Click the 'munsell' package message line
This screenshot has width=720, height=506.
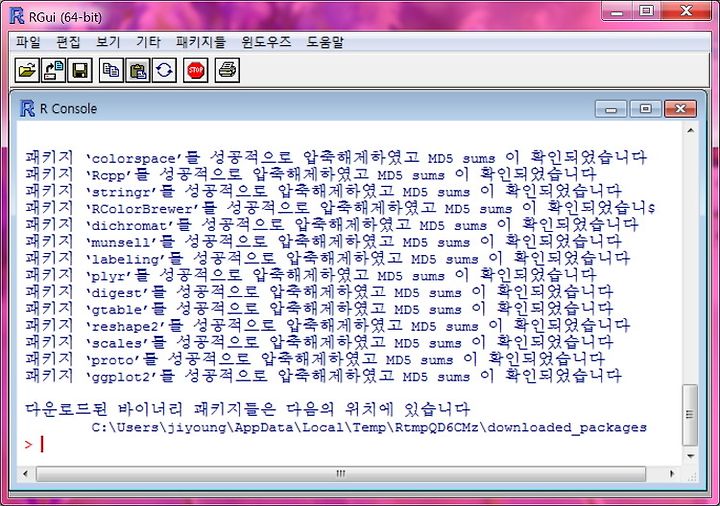(x=323, y=242)
